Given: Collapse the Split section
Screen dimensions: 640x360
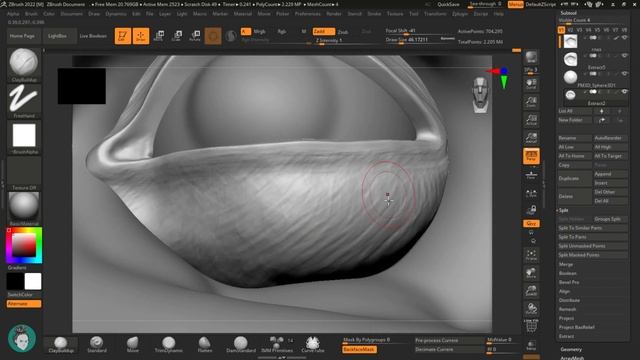Looking at the screenshot, I should click(563, 210).
